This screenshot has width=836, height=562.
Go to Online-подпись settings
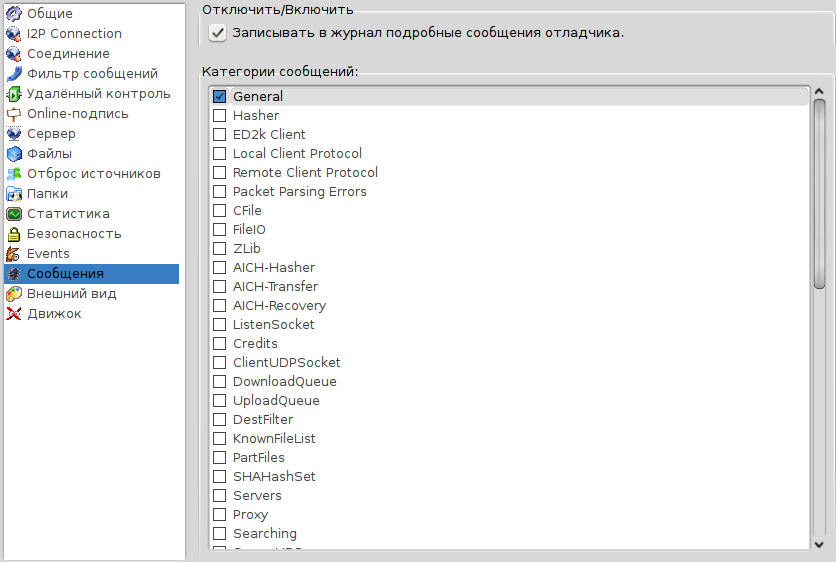pyautogui.click(x=78, y=114)
